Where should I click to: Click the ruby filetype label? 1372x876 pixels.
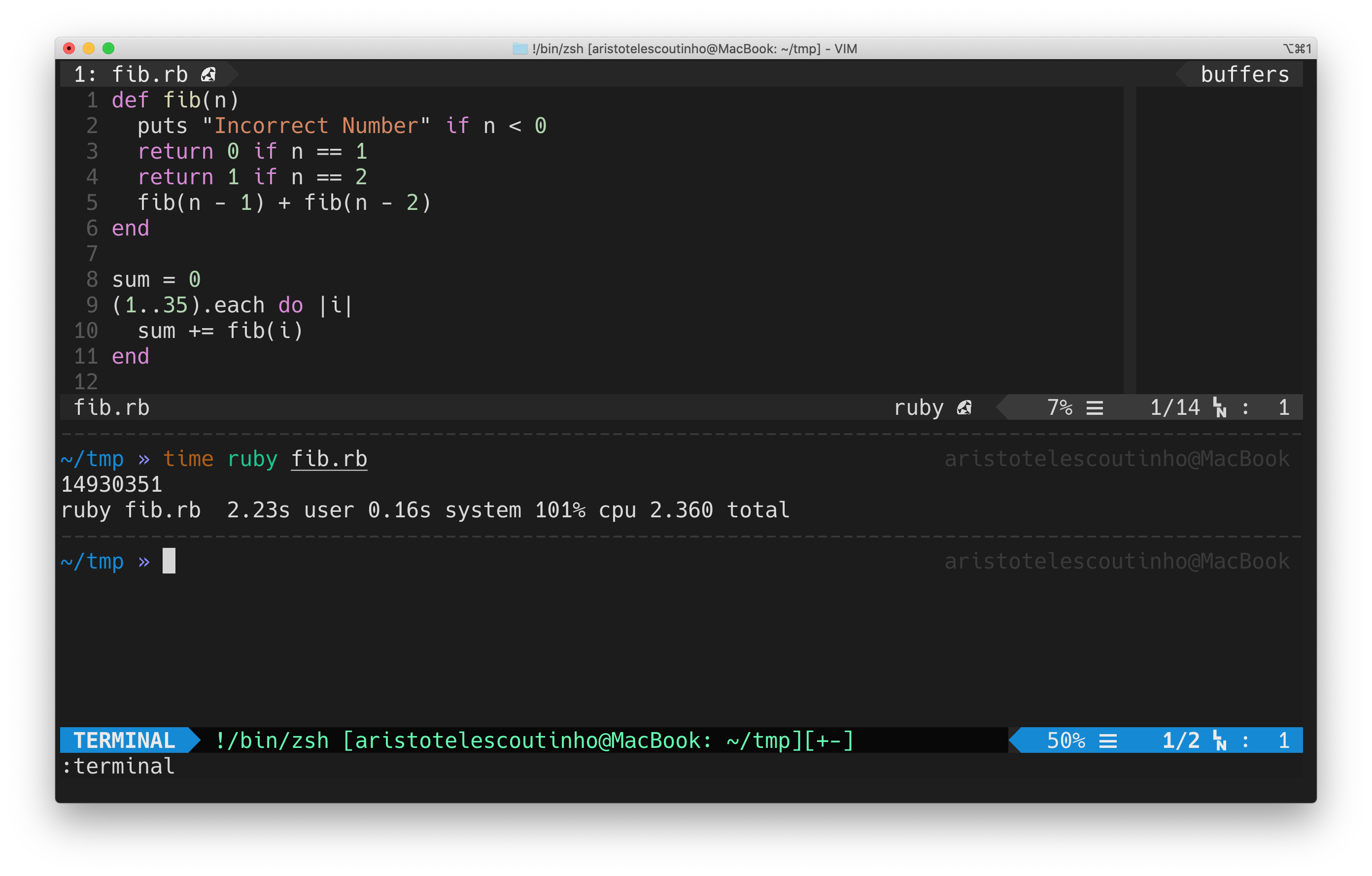pyautogui.click(x=919, y=408)
